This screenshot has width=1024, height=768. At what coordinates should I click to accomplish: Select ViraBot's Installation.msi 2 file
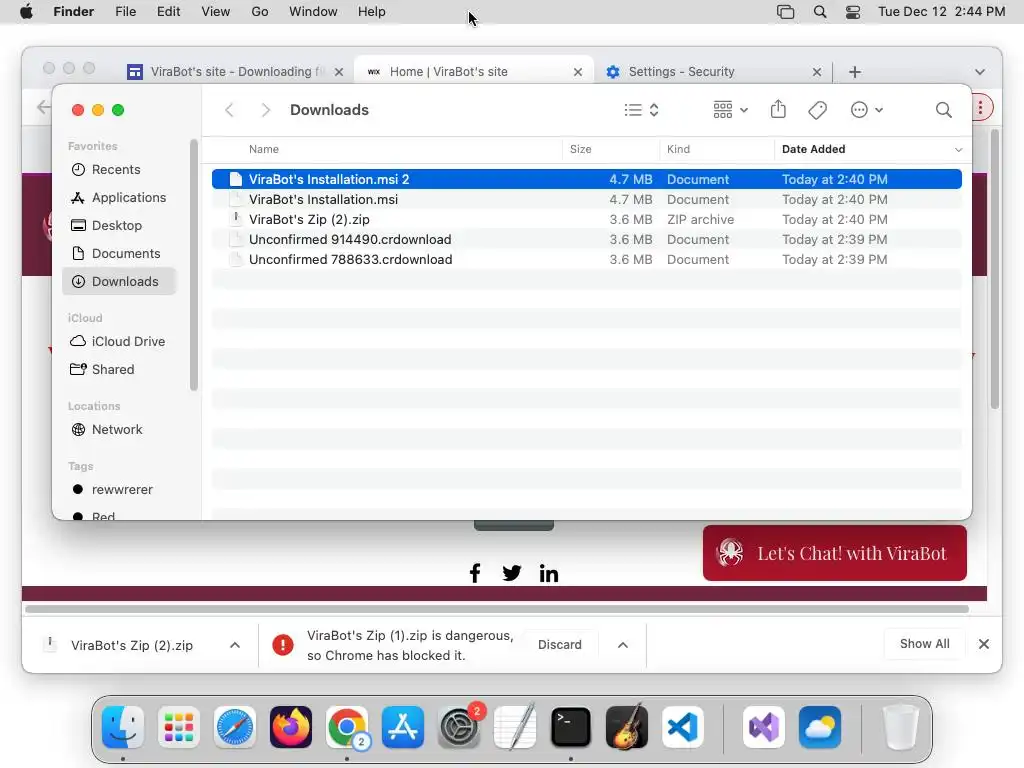click(586, 179)
